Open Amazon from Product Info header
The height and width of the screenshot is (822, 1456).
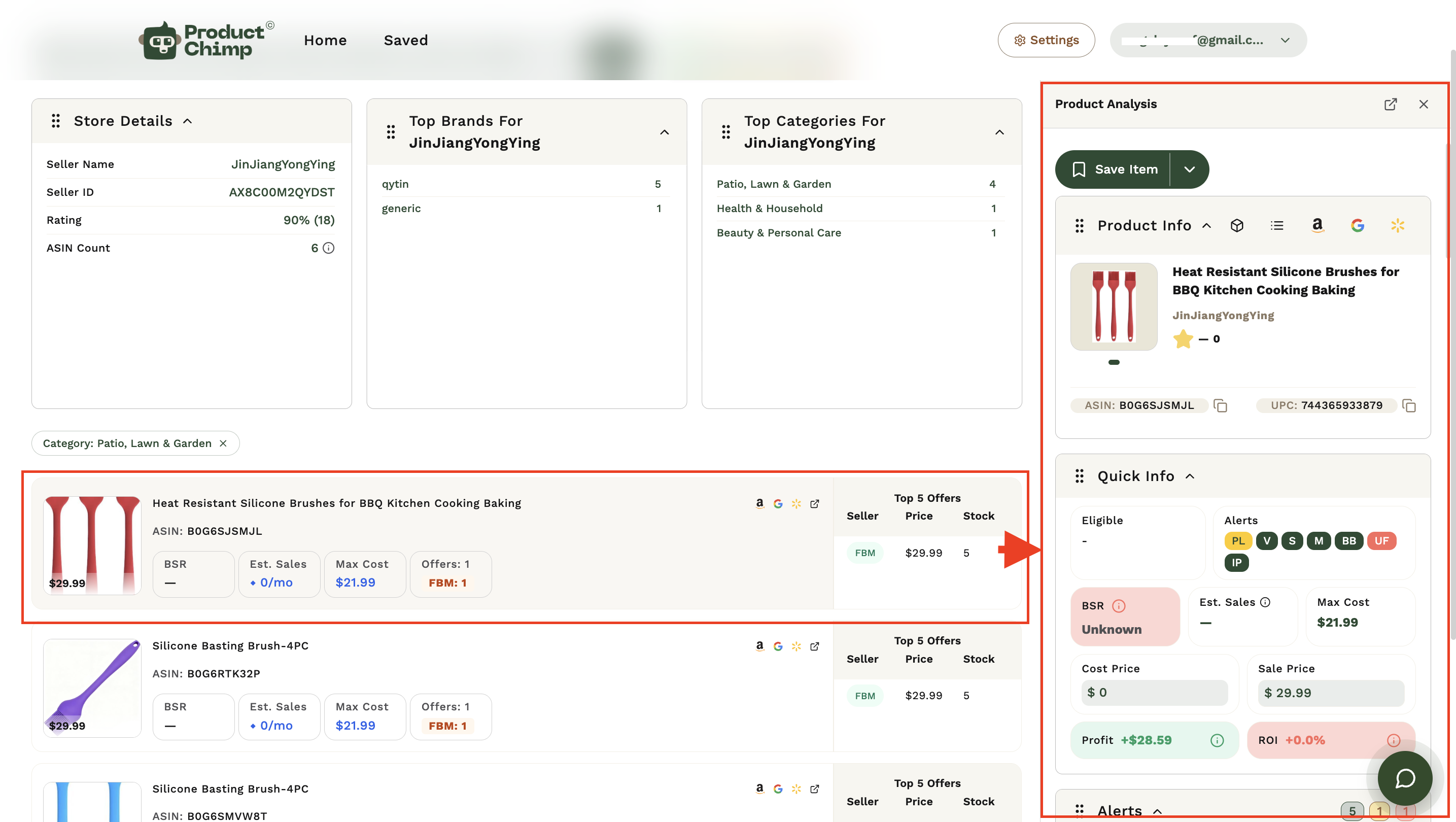(1317, 226)
